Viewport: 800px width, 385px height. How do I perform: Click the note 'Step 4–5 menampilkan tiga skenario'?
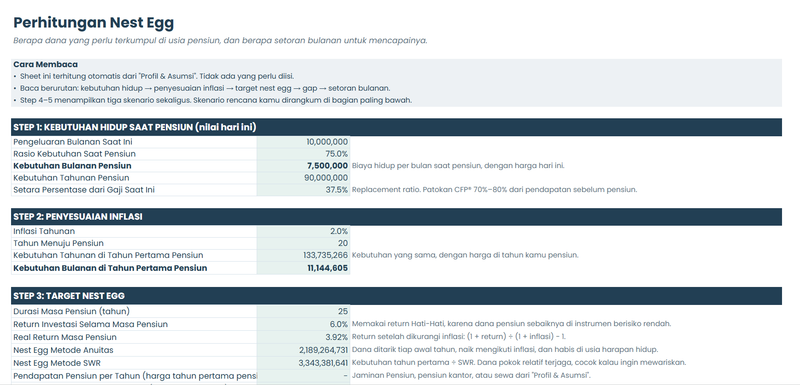(x=212, y=100)
